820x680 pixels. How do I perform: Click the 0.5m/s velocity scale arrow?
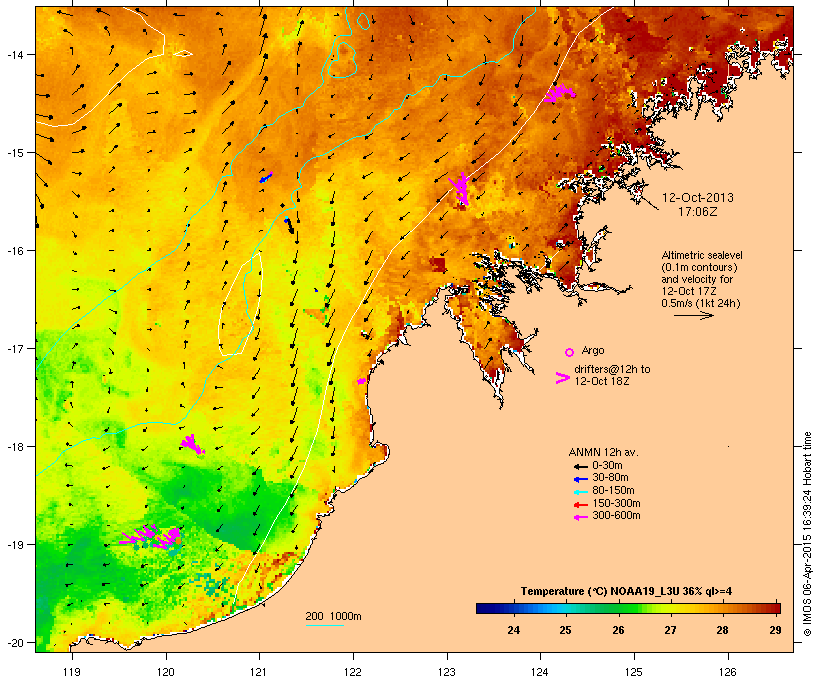click(x=693, y=315)
